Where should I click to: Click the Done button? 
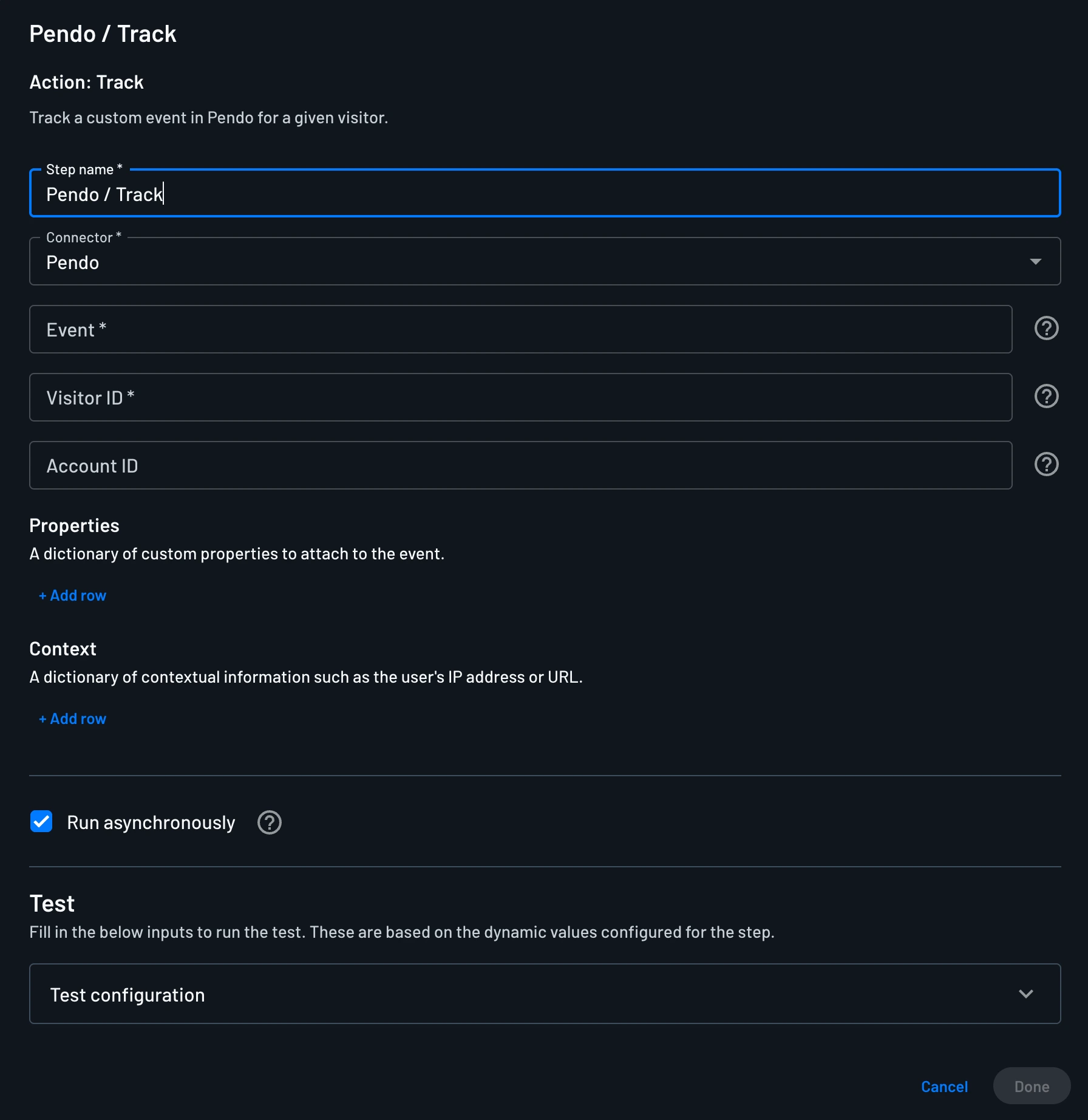1032,1087
